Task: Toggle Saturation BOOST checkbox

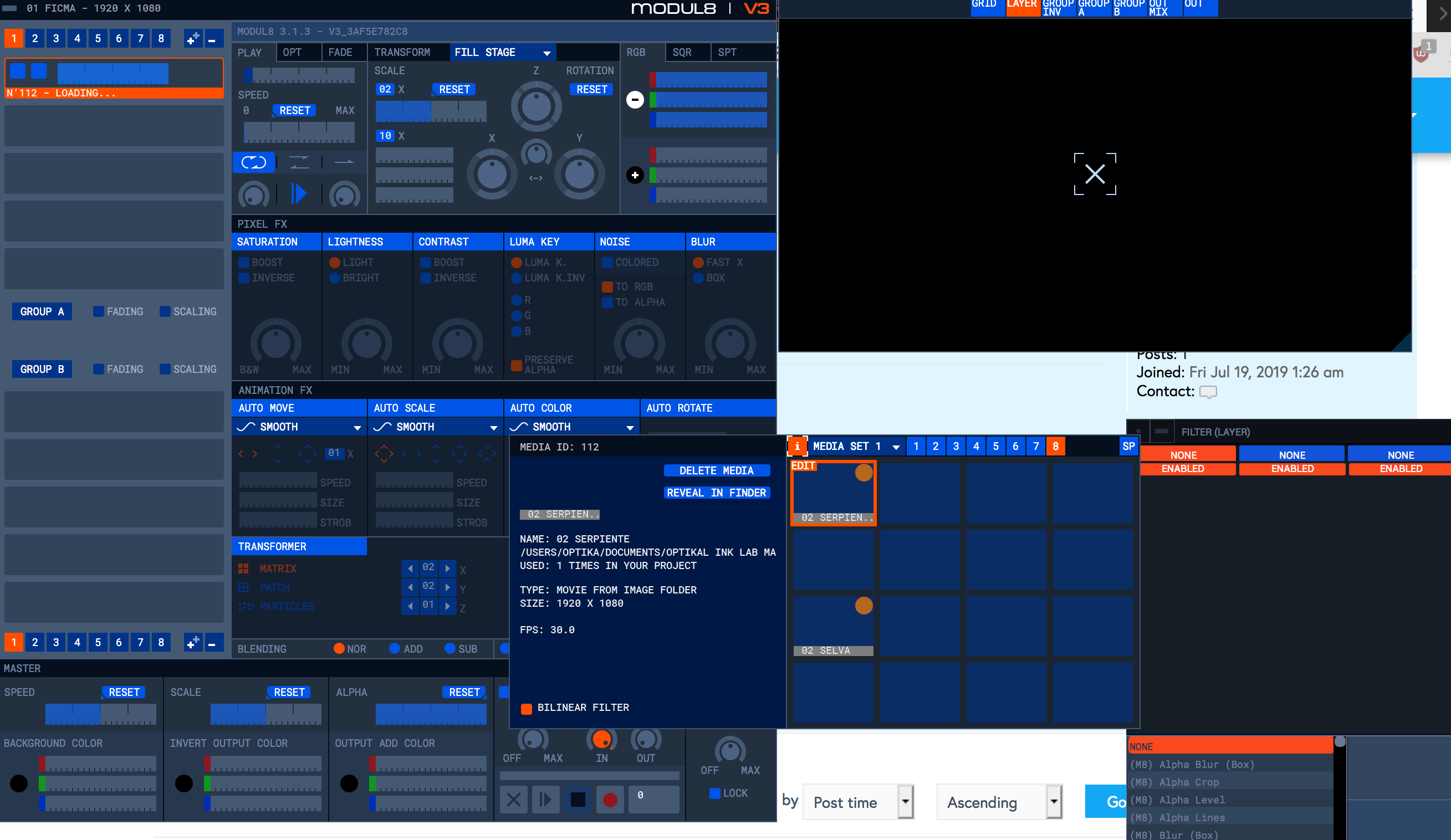Action: [243, 263]
